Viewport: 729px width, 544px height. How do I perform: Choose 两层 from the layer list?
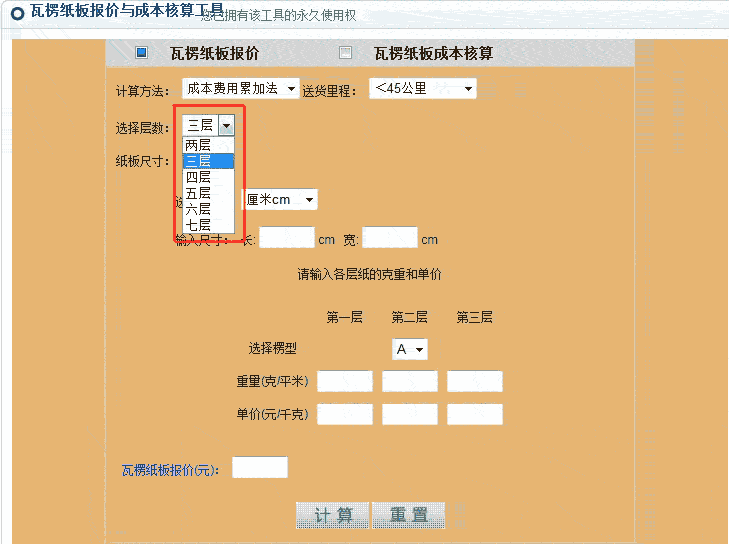(207, 145)
